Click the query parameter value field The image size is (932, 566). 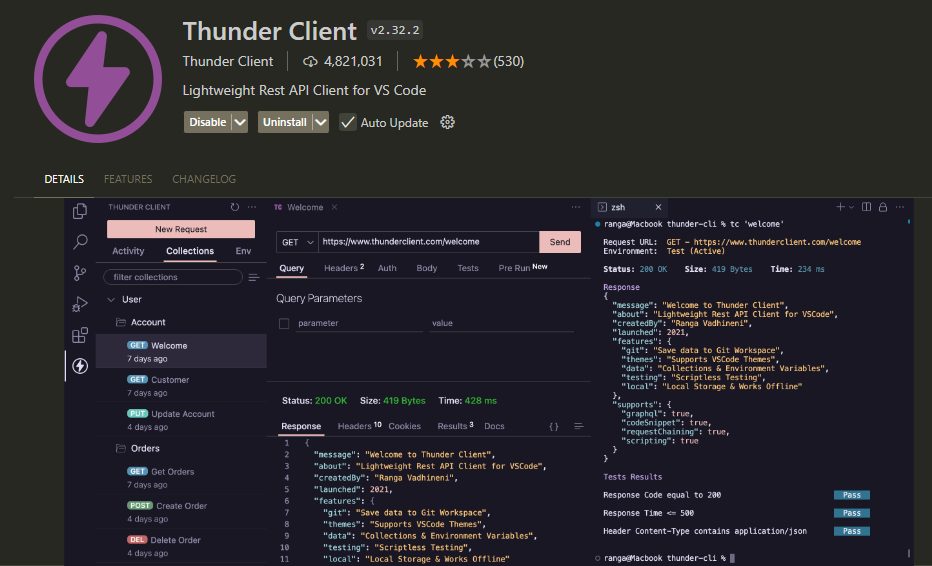pos(501,323)
